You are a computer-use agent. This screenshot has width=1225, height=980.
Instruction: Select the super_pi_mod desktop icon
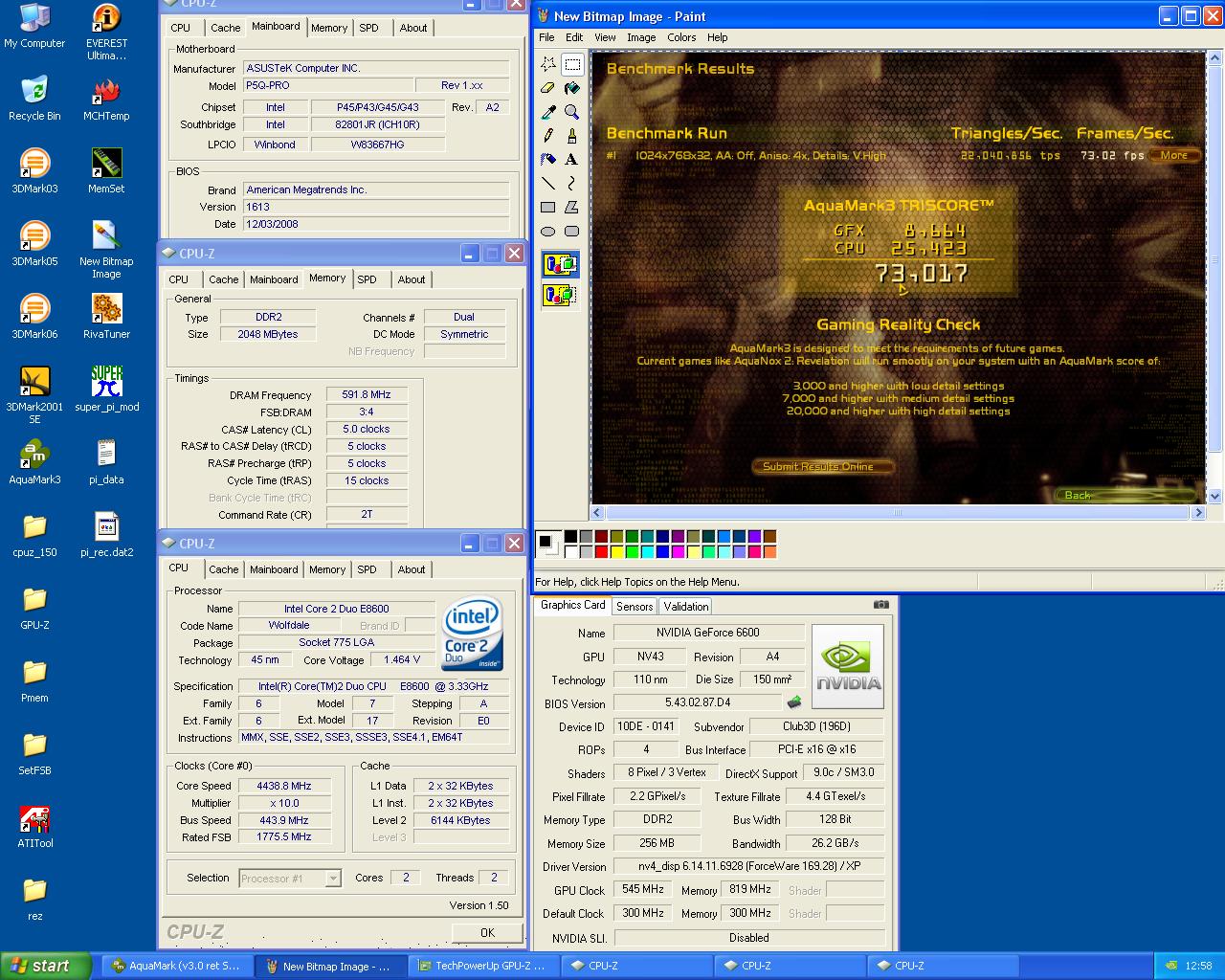pyautogui.click(x=106, y=389)
